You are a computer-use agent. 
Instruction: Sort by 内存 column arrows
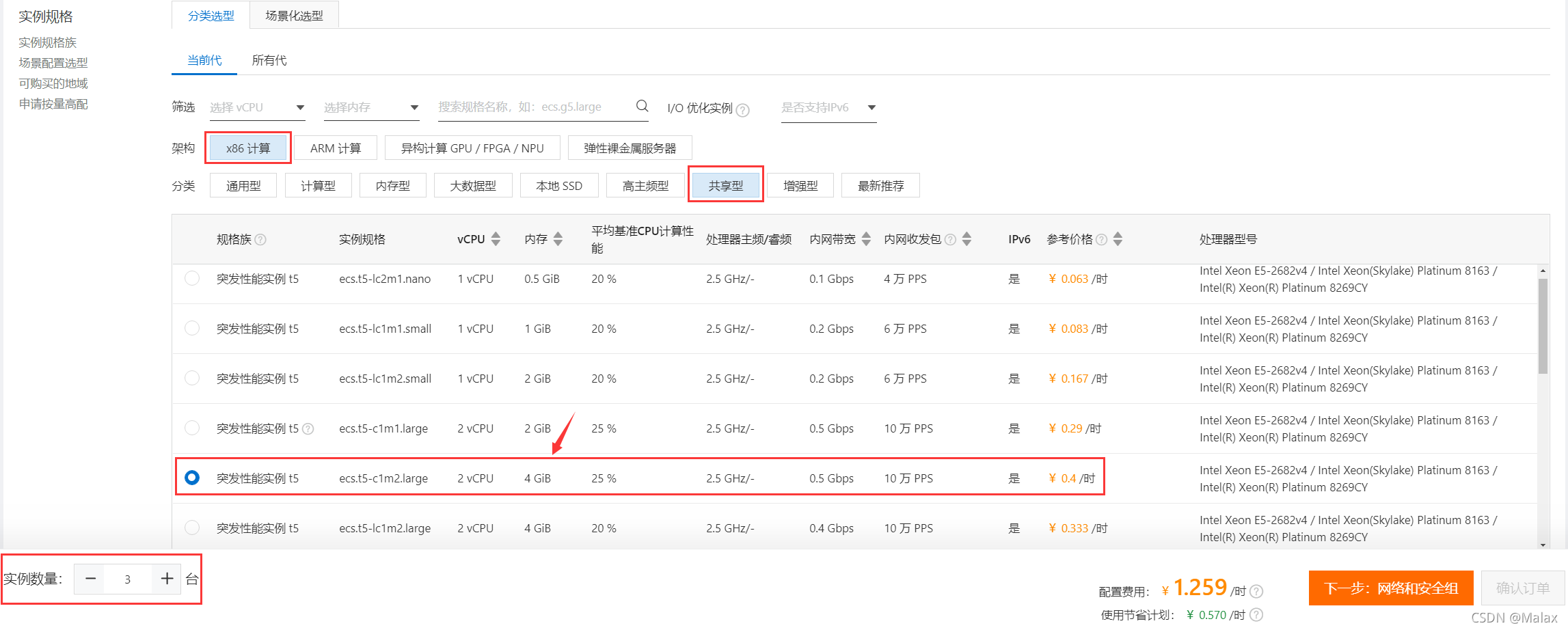click(x=558, y=239)
